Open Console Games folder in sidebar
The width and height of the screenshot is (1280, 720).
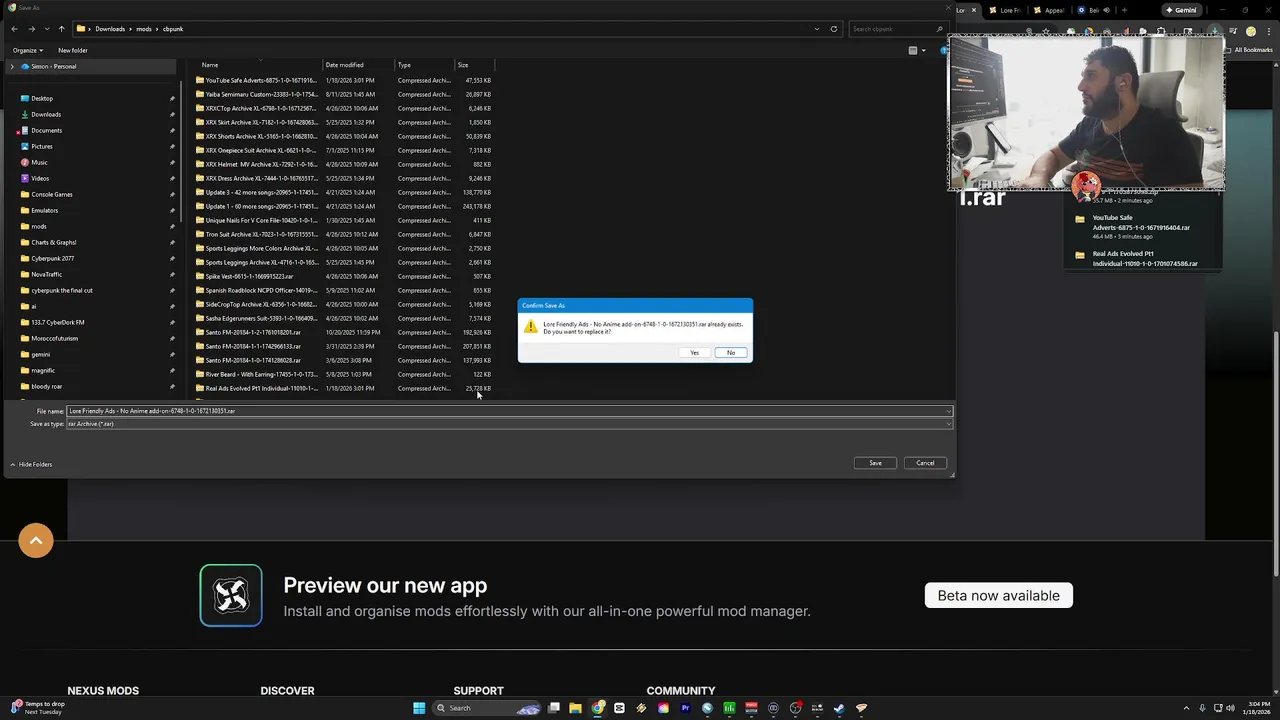[52, 194]
